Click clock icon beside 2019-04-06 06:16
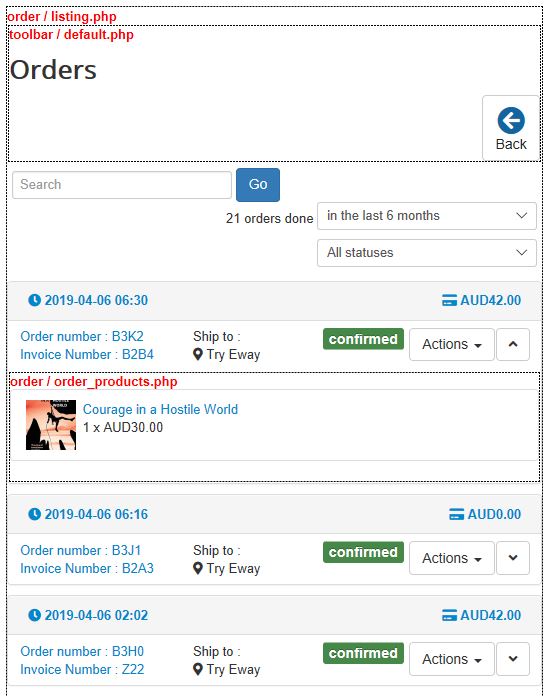Viewport: 550px width, 696px height. (x=34, y=514)
